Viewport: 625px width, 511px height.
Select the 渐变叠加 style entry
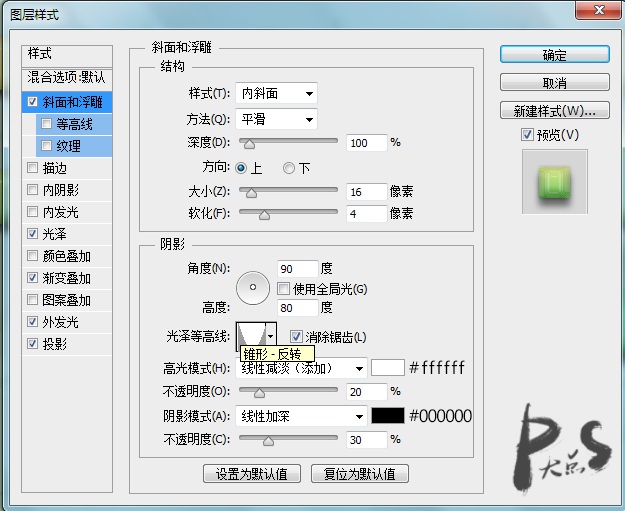click(67, 278)
